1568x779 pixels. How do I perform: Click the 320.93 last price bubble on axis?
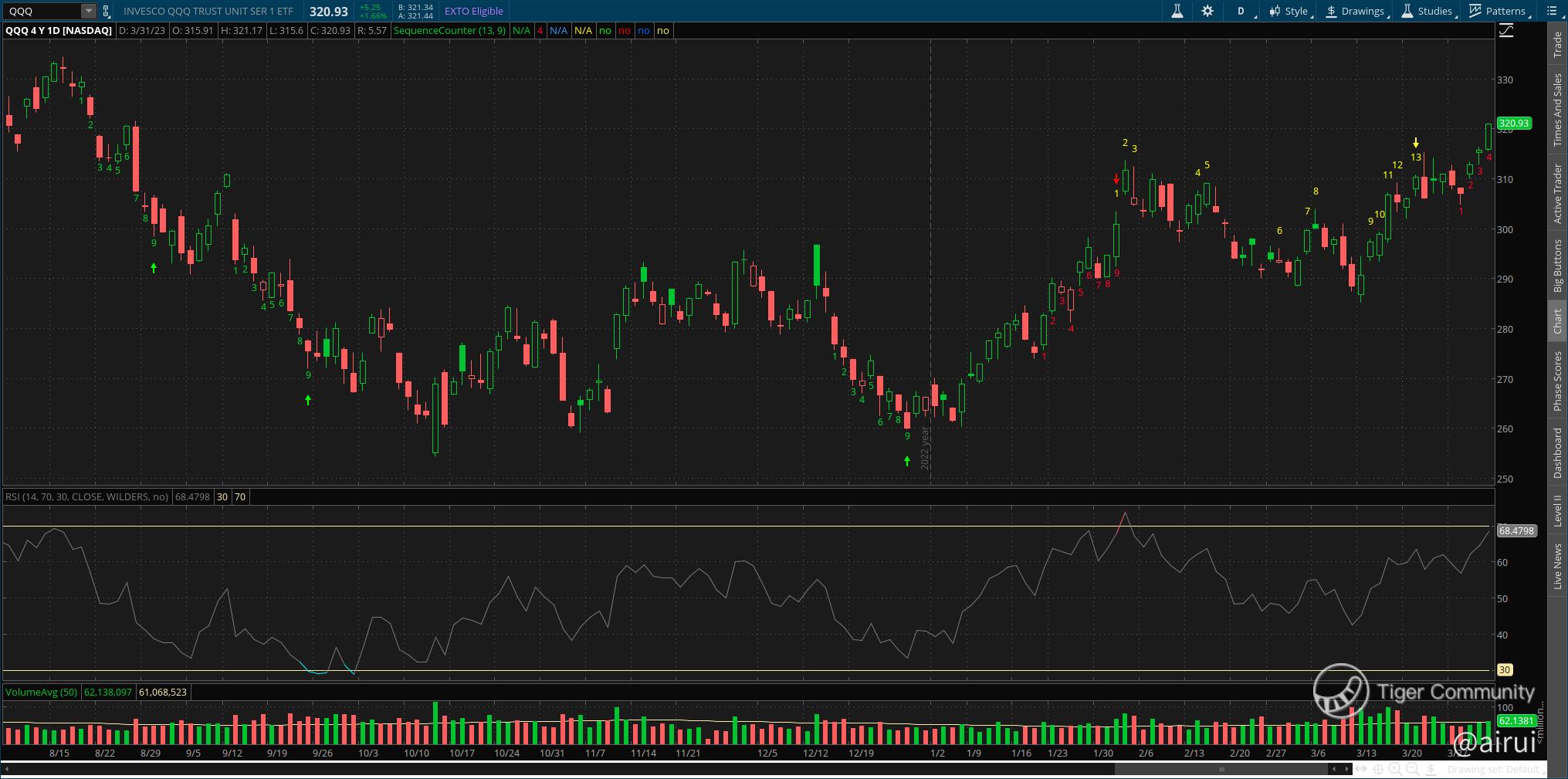(1513, 123)
